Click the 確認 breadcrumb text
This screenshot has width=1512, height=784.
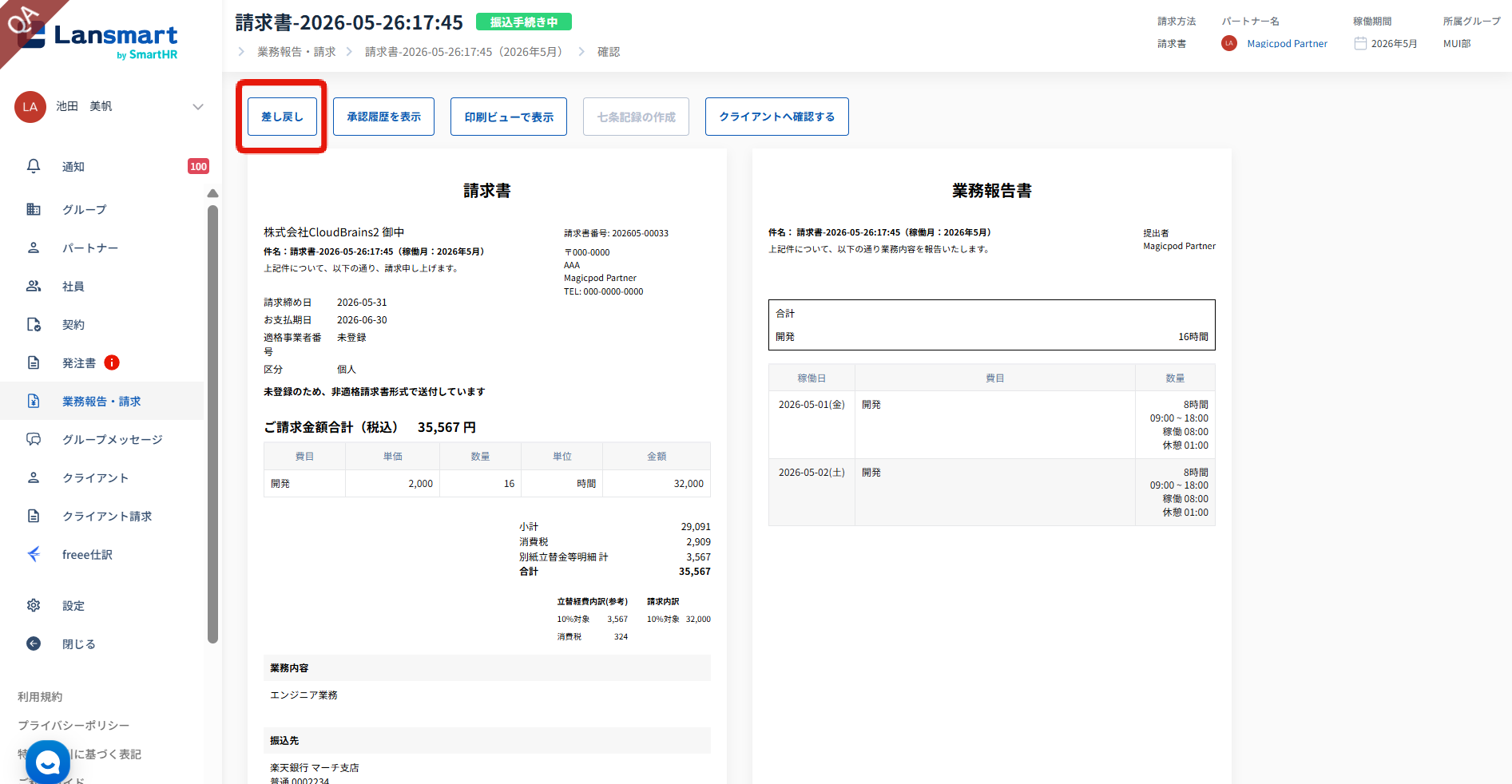click(x=609, y=52)
